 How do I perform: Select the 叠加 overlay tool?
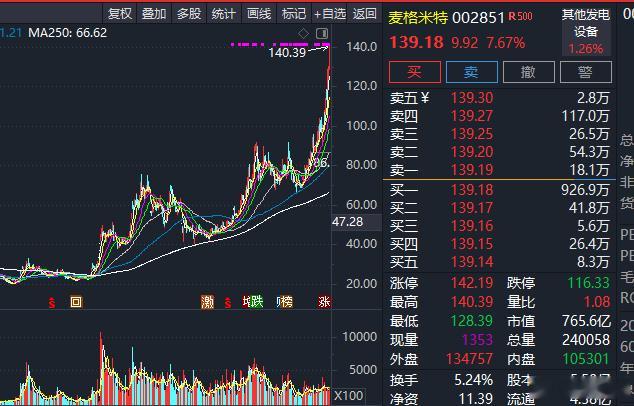click(154, 14)
